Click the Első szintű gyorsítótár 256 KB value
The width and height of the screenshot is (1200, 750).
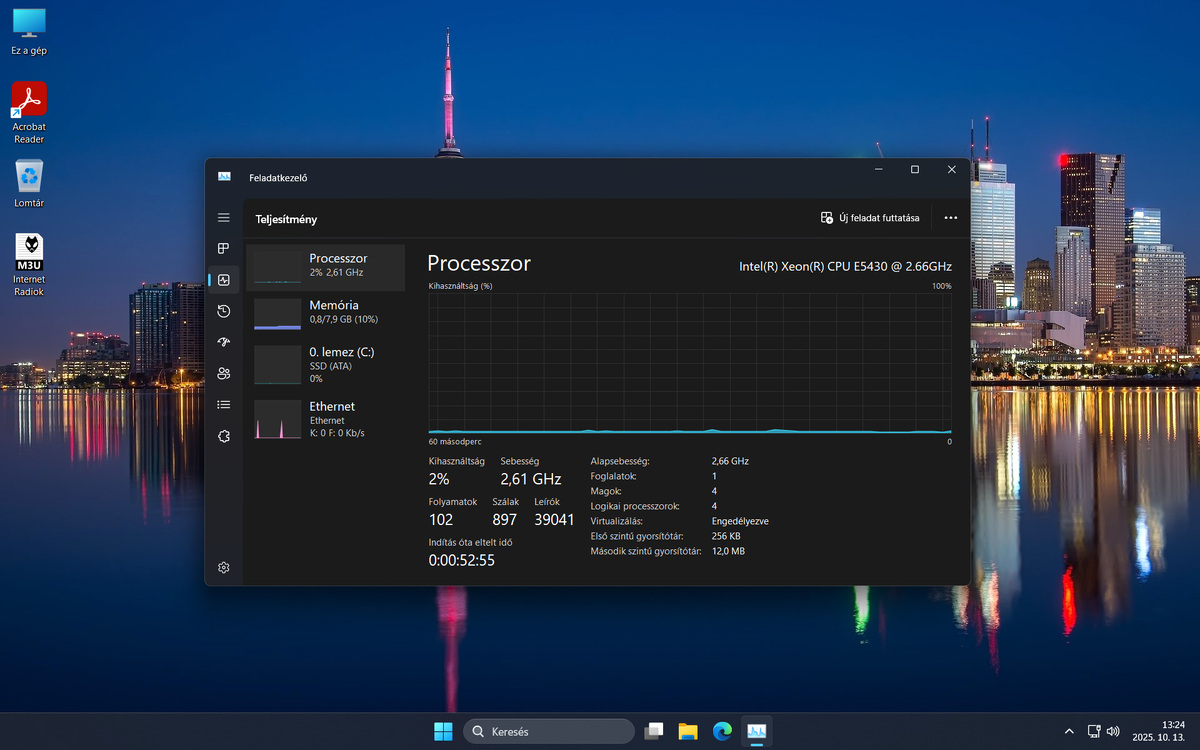click(x=726, y=536)
